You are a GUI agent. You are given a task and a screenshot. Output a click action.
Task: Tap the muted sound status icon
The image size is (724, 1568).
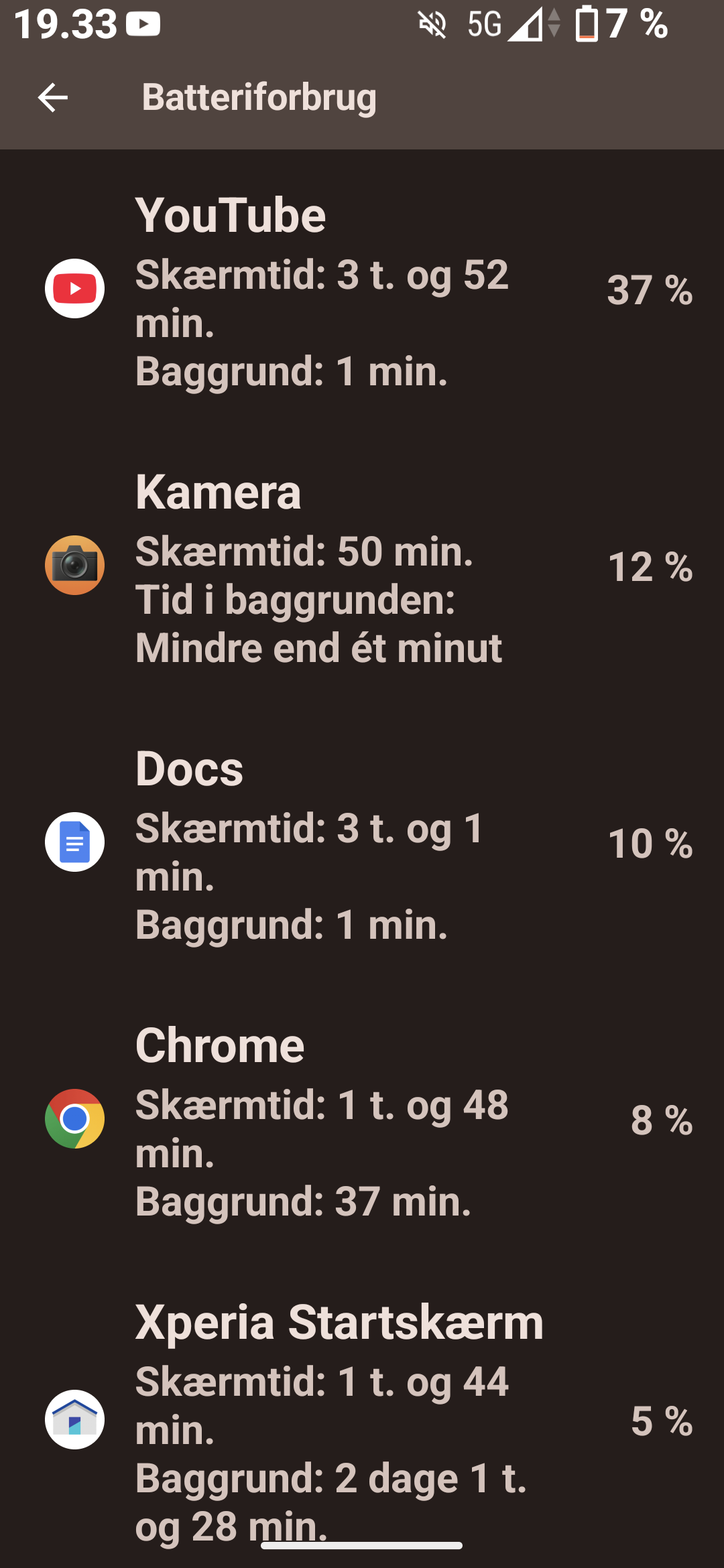pyautogui.click(x=432, y=25)
